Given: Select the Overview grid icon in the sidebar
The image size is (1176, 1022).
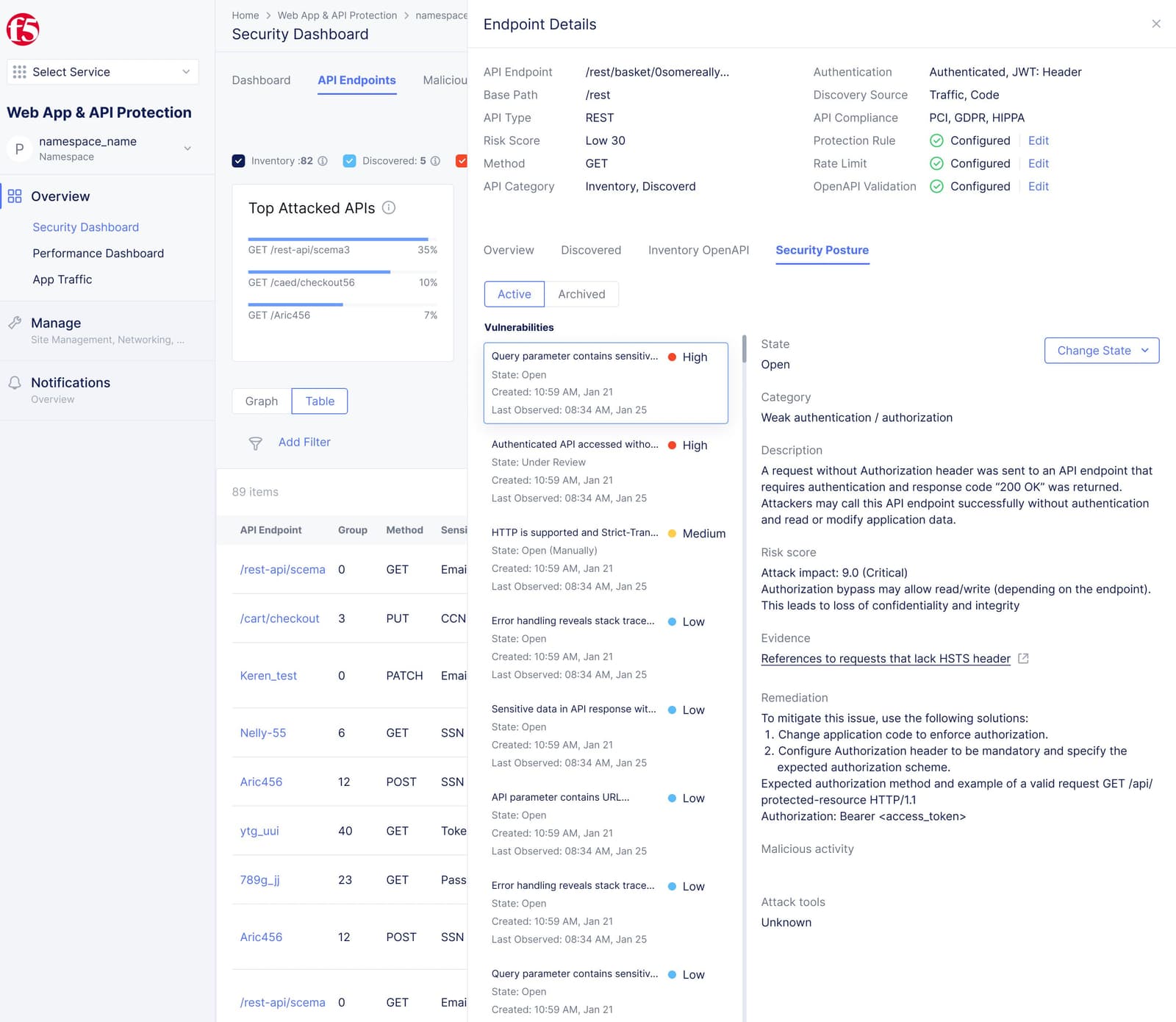Looking at the screenshot, I should 15,196.
